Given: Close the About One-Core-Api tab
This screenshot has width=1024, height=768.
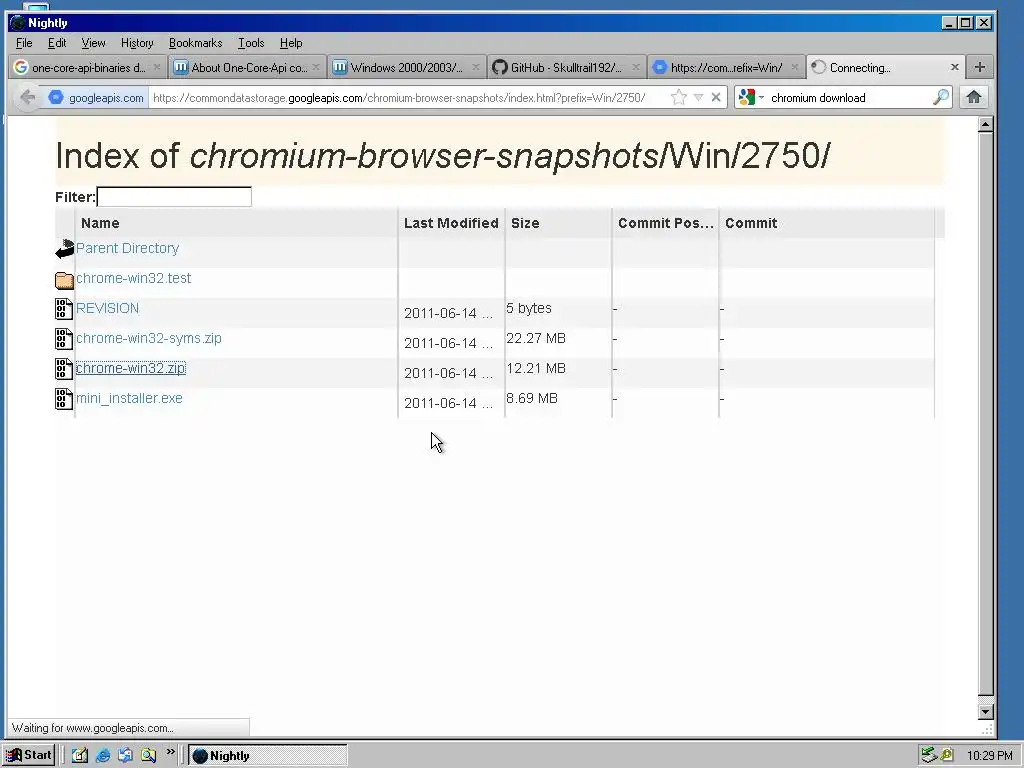Looking at the screenshot, I should 316,67.
